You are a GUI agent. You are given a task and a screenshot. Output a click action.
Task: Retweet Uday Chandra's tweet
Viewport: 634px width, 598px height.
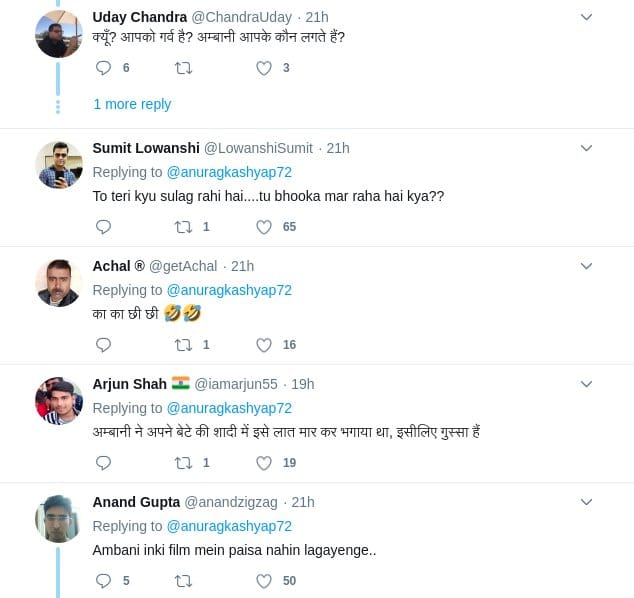click(183, 68)
